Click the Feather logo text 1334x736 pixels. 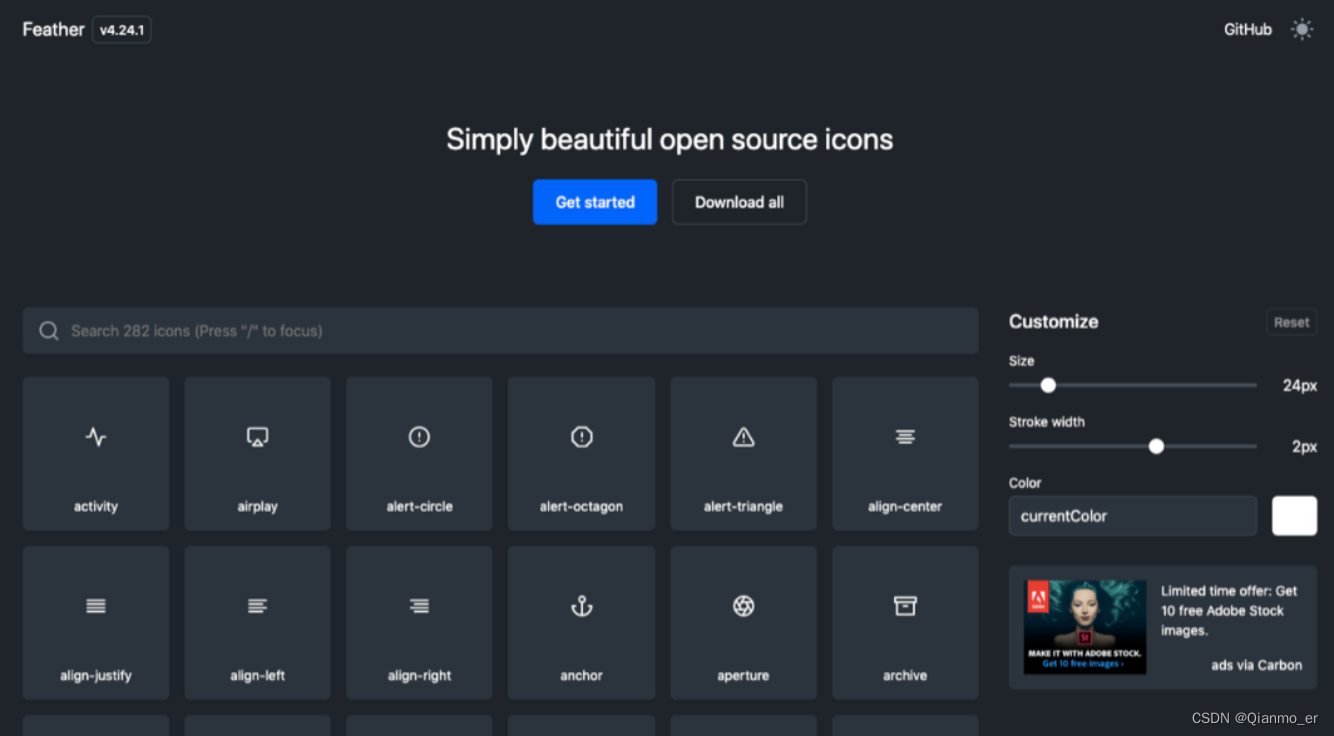53,30
